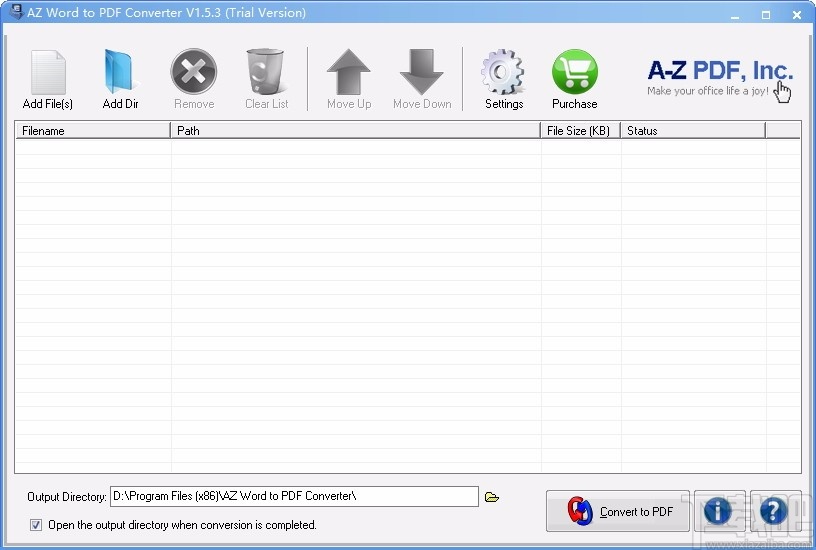
Task: Click the Move Down arrow icon
Action: 422,72
